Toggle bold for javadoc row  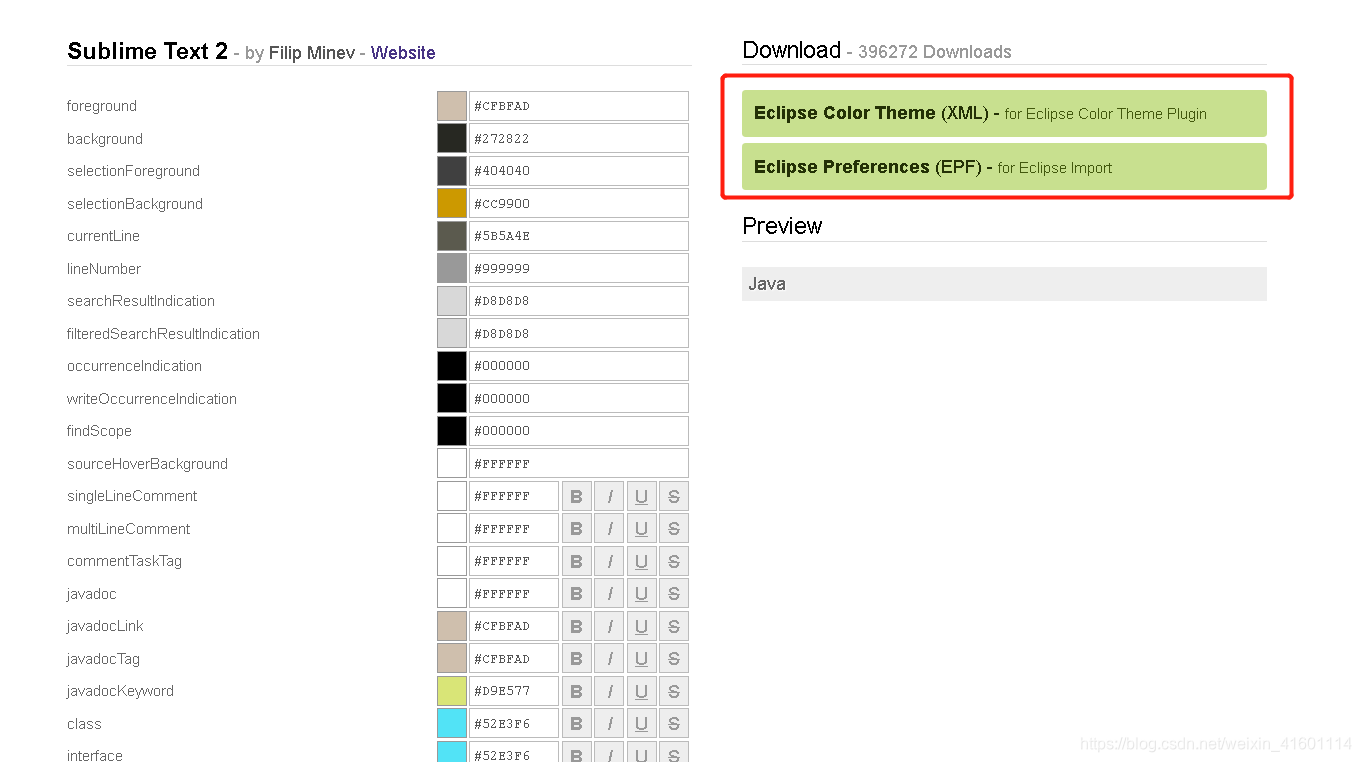[576, 594]
